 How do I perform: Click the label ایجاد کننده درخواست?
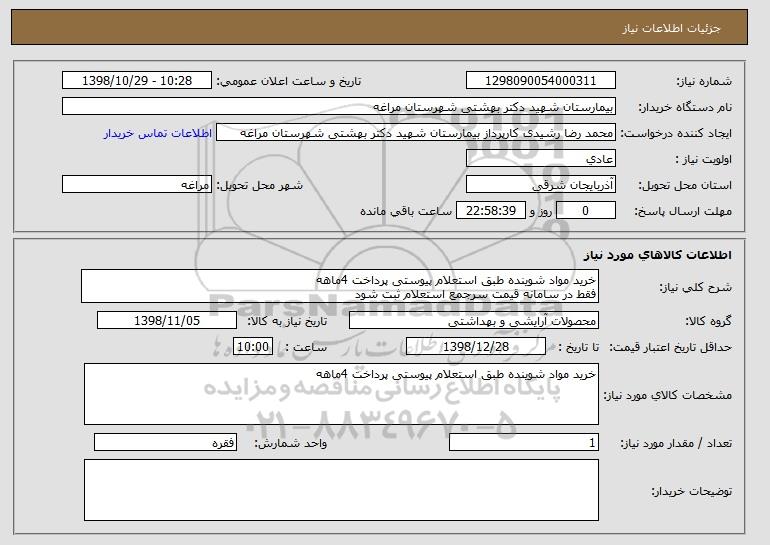676,134
